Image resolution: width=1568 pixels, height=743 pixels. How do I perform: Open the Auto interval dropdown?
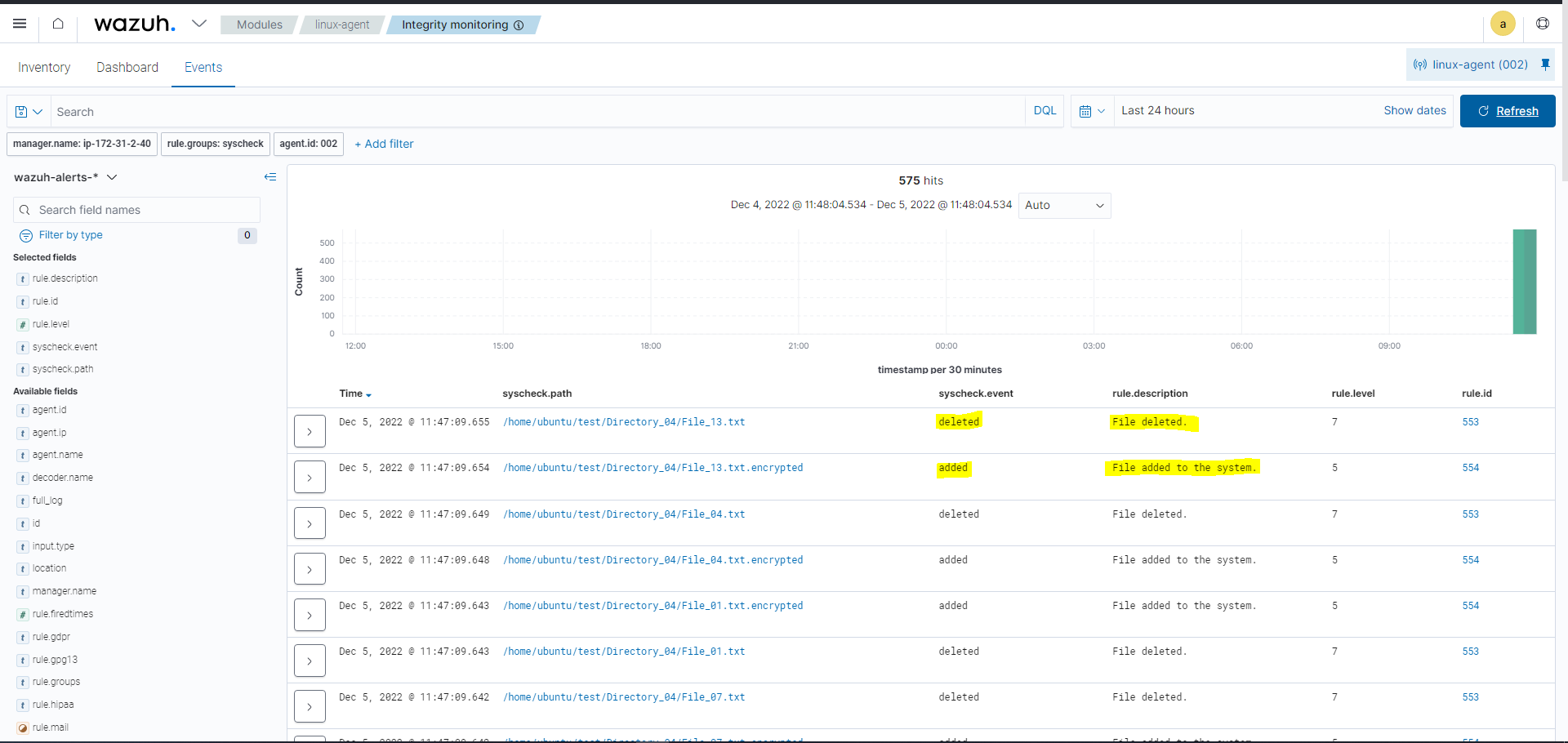coord(1063,206)
